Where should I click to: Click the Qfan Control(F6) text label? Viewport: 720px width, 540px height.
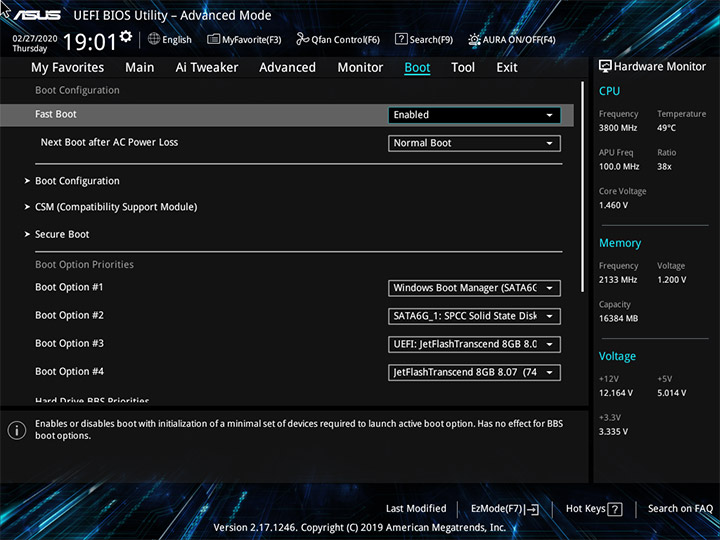[345, 40]
